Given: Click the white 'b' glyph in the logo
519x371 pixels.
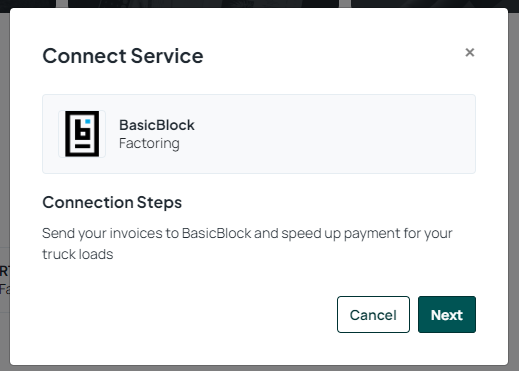Looking at the screenshot, I should coord(83,129).
